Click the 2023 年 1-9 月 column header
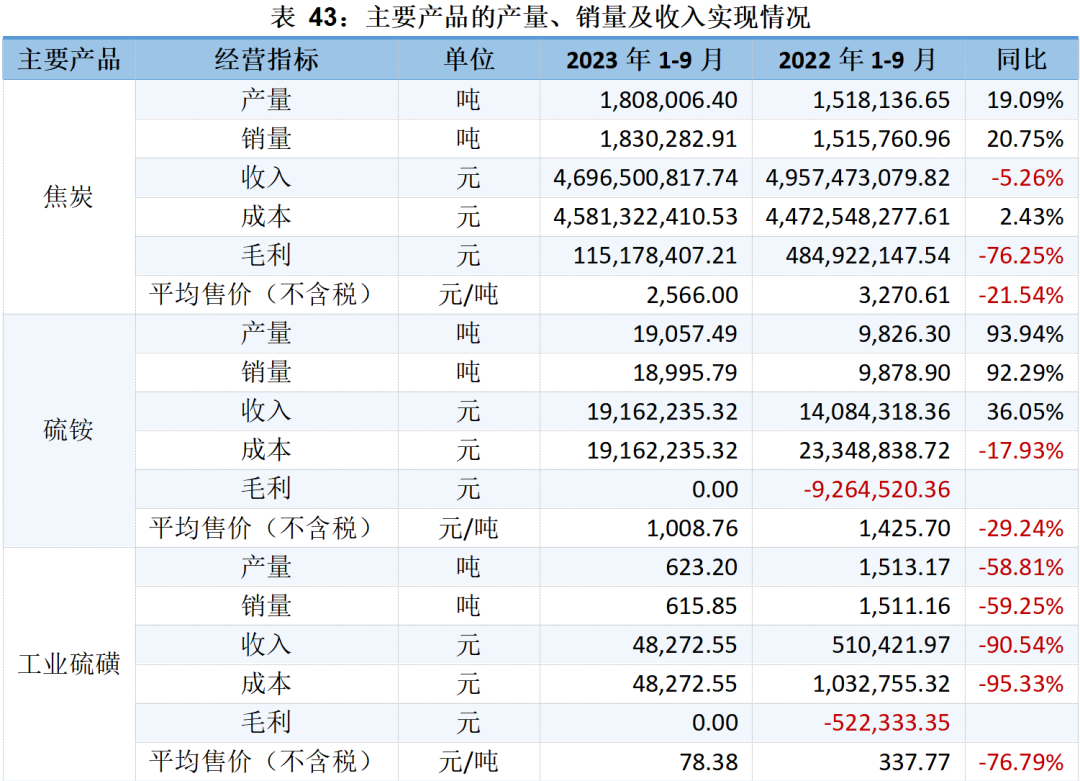 pyautogui.click(x=645, y=59)
